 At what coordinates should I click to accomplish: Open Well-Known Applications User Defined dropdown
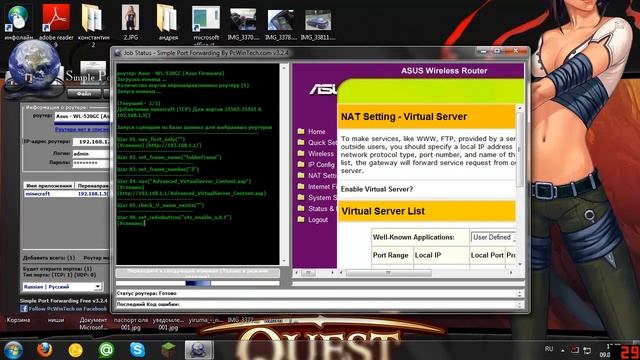coord(493,237)
